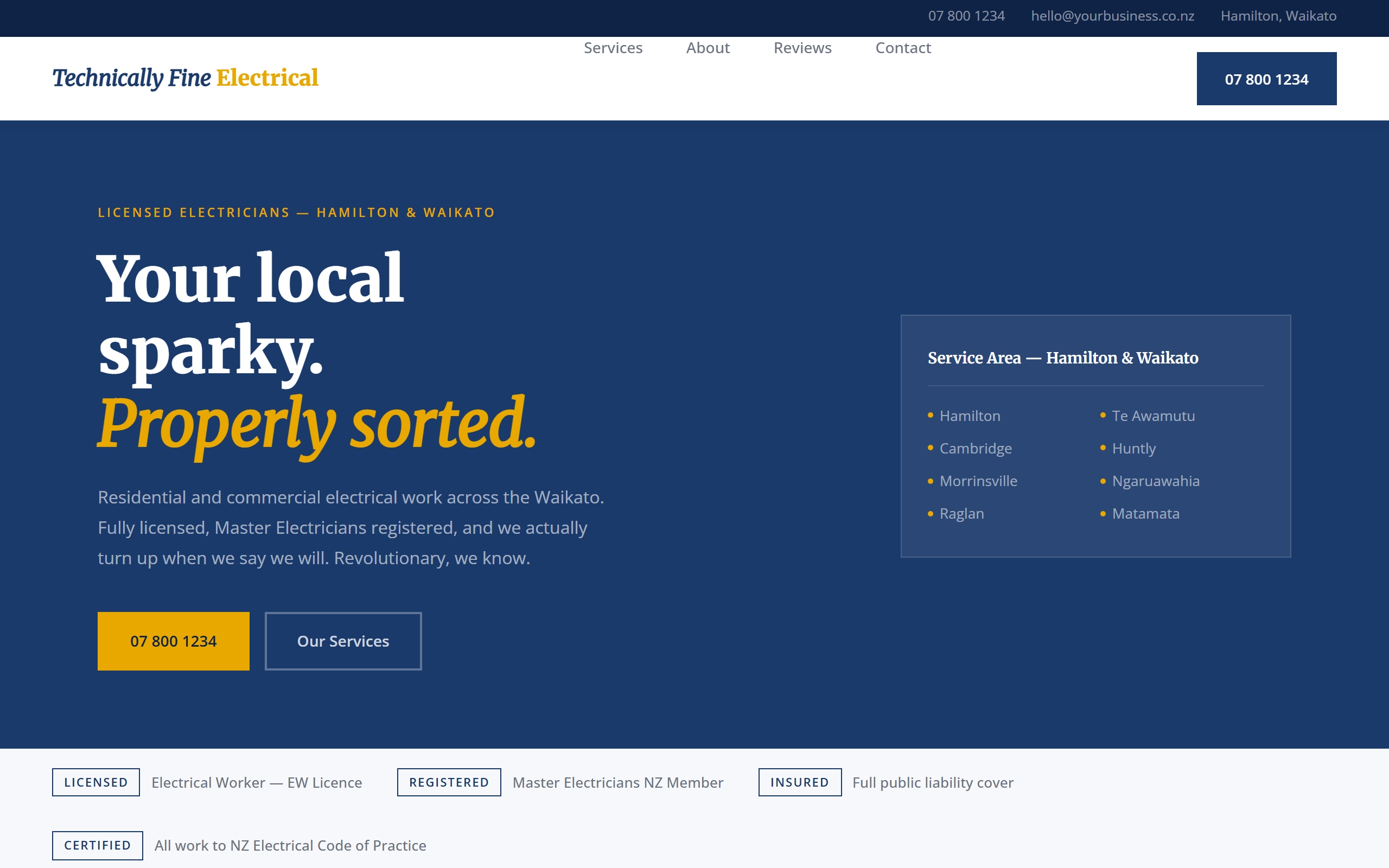Select Matamata in the service area list
Screen dimensions: 1389x868
coord(1144,514)
